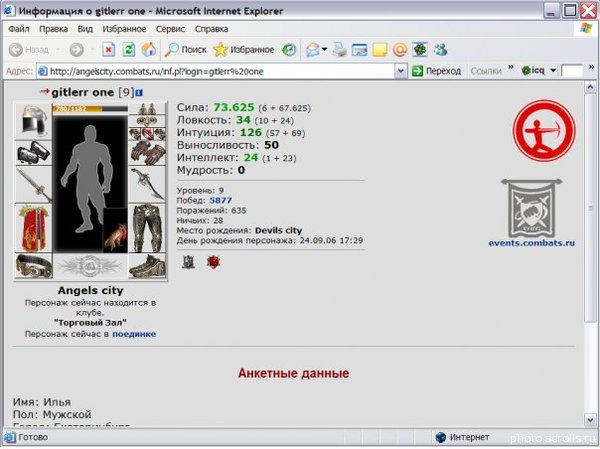This screenshot has height=449, width=600.
Task: Click the character health bar
Action: (90, 109)
